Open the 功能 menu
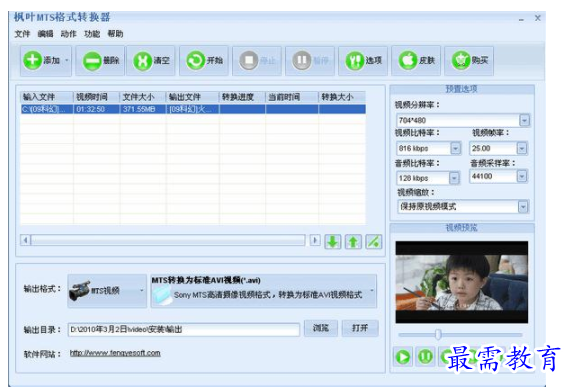The width and height of the screenshot is (569, 390). (92, 34)
